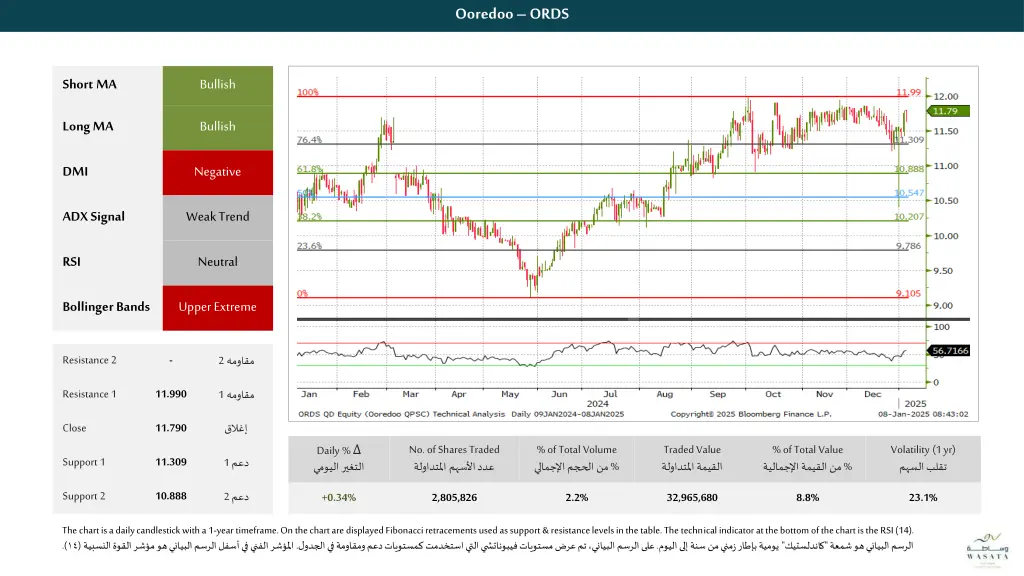Select the Bollinger Bands label
This screenshot has width=1024, height=576.
(106, 307)
